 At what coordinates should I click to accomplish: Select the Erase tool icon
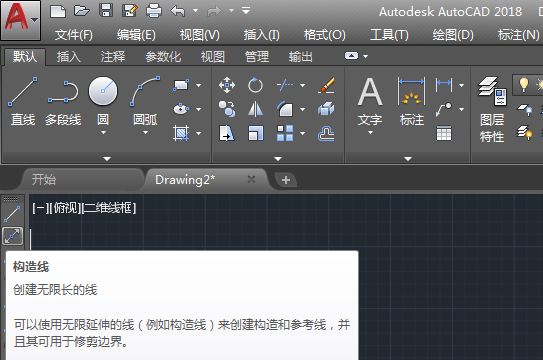[x=326, y=85]
